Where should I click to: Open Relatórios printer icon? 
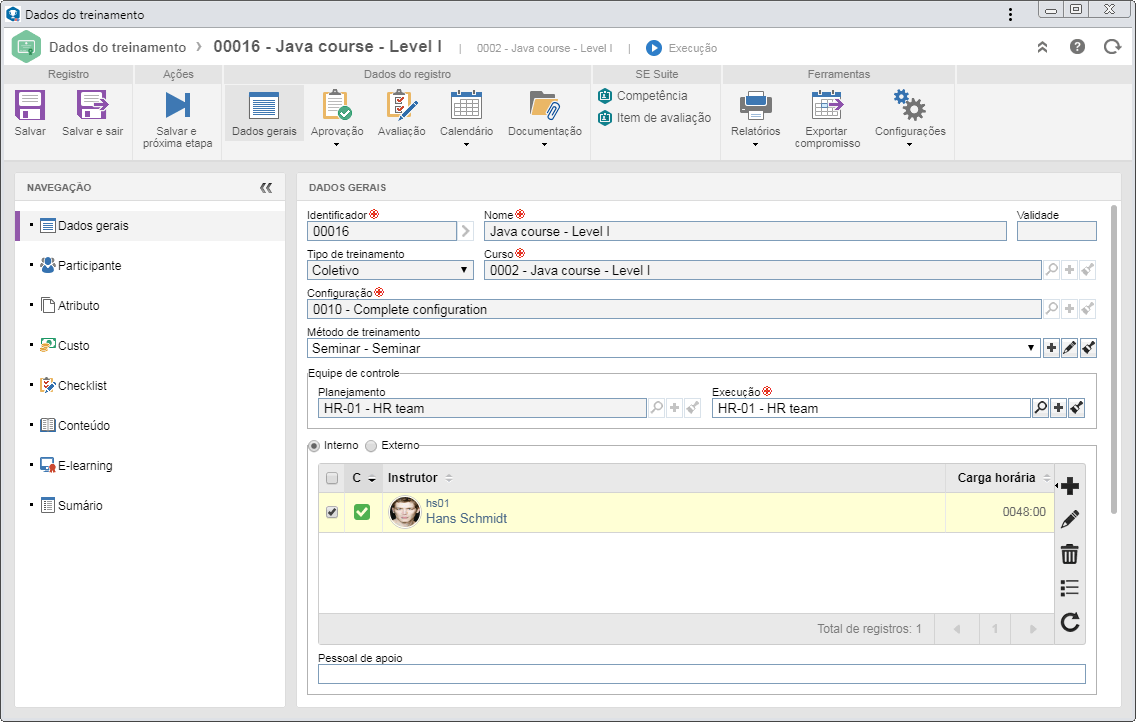pyautogui.click(x=755, y=106)
